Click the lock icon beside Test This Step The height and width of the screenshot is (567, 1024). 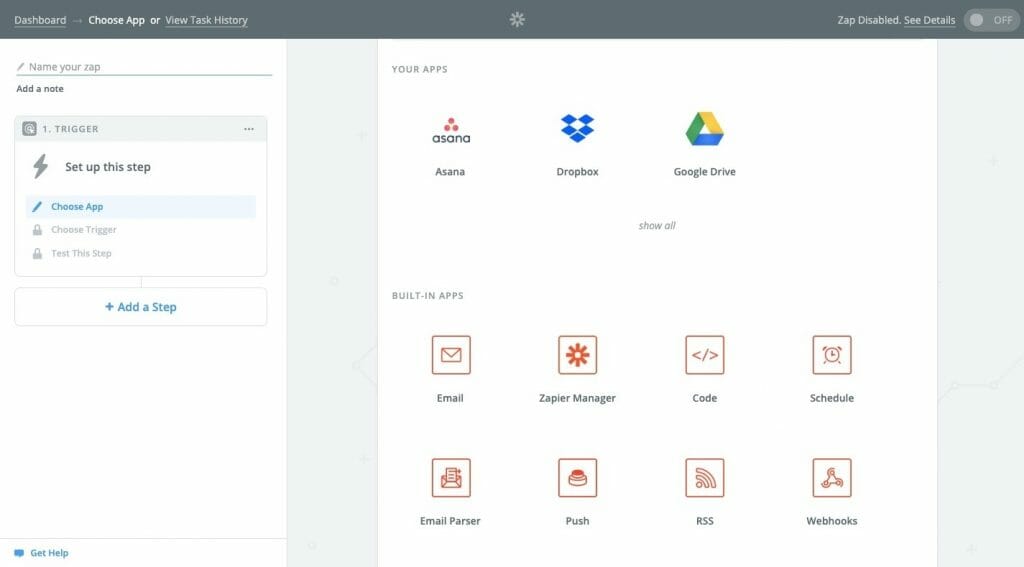(x=37, y=253)
